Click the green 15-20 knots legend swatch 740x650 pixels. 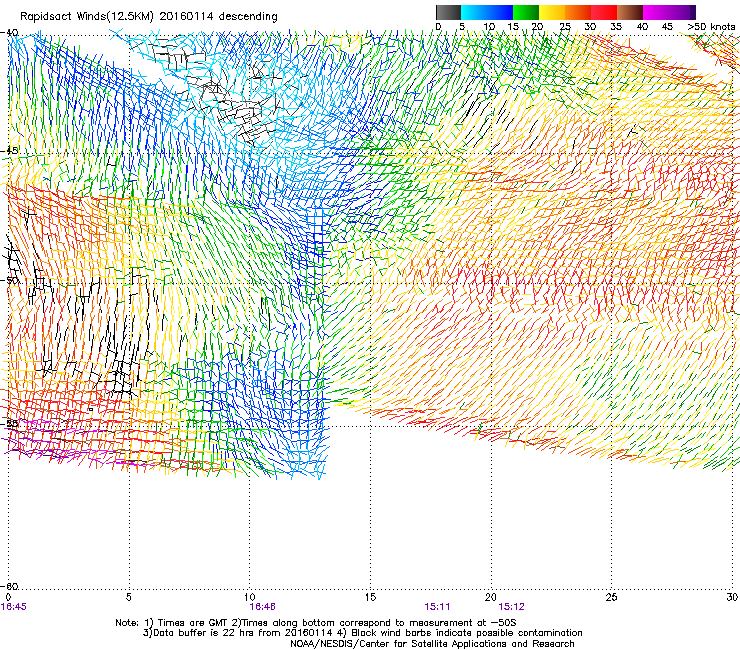pyautogui.click(x=526, y=12)
